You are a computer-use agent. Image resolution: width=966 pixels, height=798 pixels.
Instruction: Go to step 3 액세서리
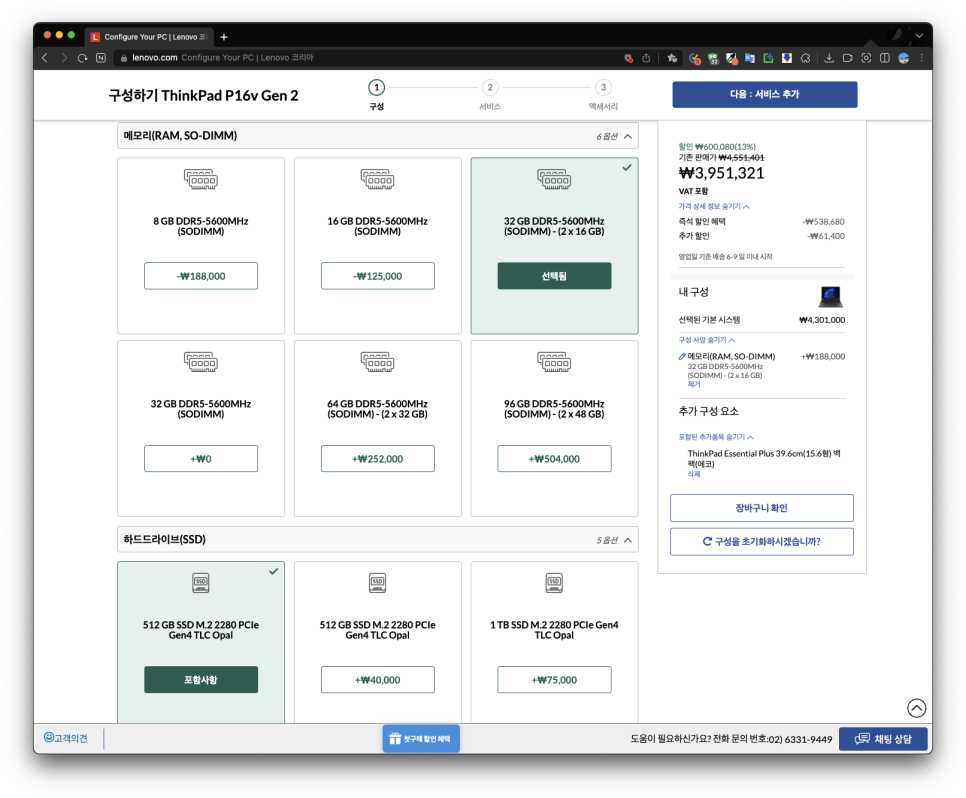tap(603, 94)
